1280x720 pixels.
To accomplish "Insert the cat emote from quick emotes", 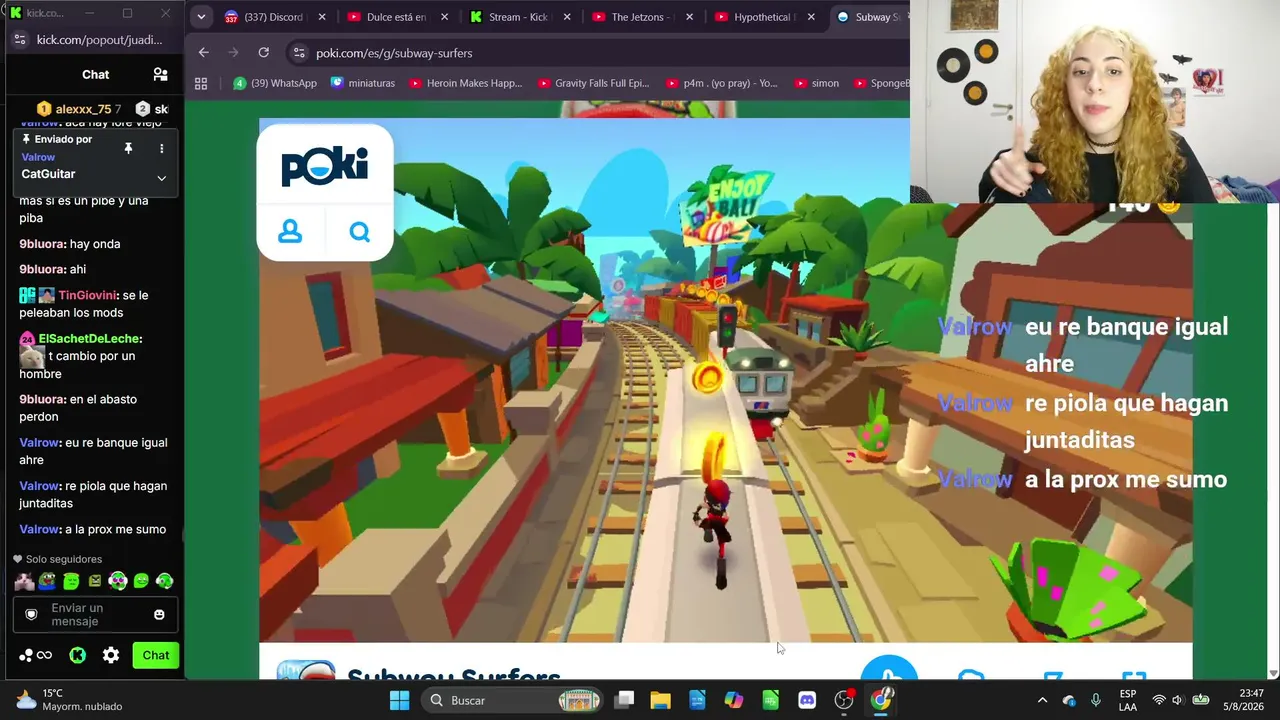I will [24, 581].
